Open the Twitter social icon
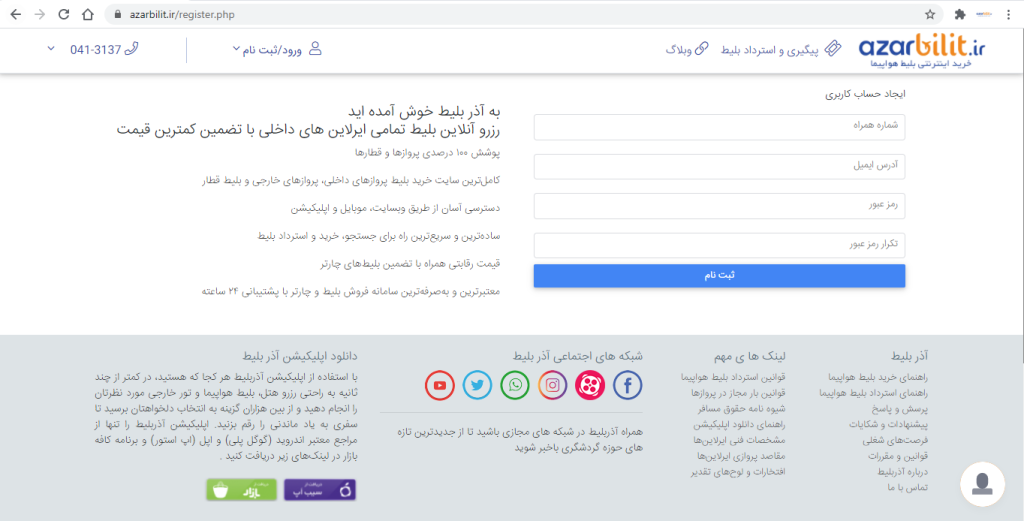This screenshot has width=1024, height=521. [478, 385]
